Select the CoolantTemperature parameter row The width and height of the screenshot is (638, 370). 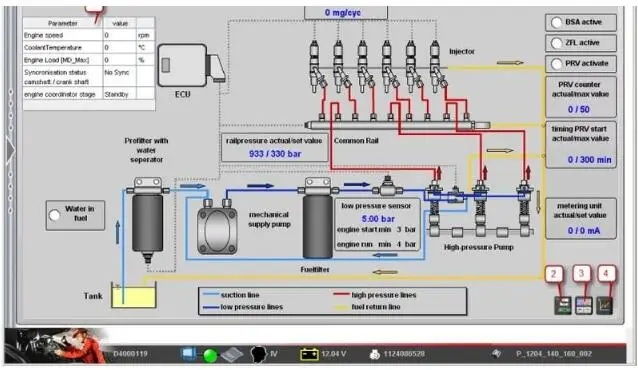[x=89, y=48]
